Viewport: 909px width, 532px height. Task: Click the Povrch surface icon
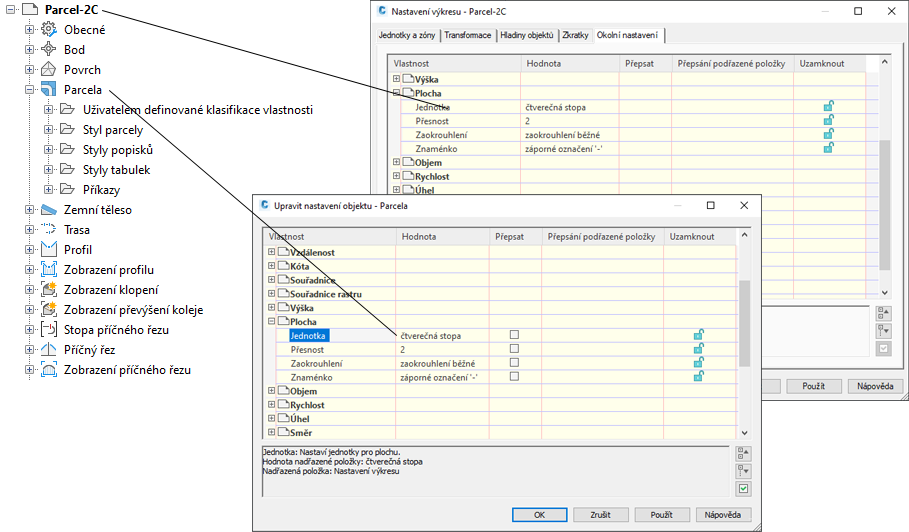click(x=49, y=70)
